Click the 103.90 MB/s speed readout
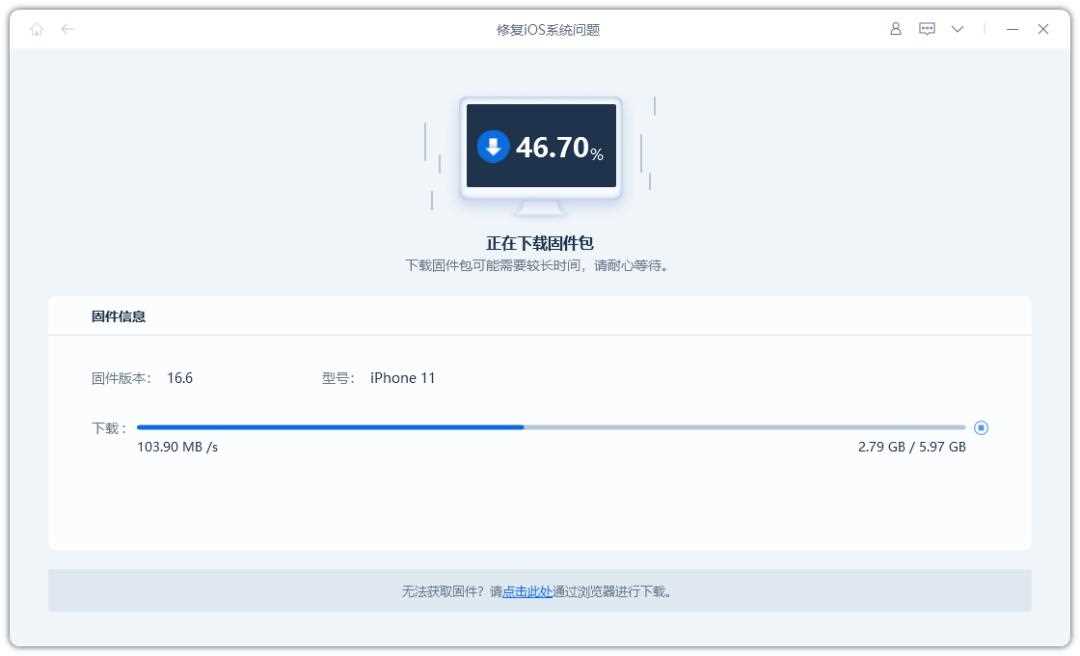The width and height of the screenshot is (1080, 656). coord(177,447)
